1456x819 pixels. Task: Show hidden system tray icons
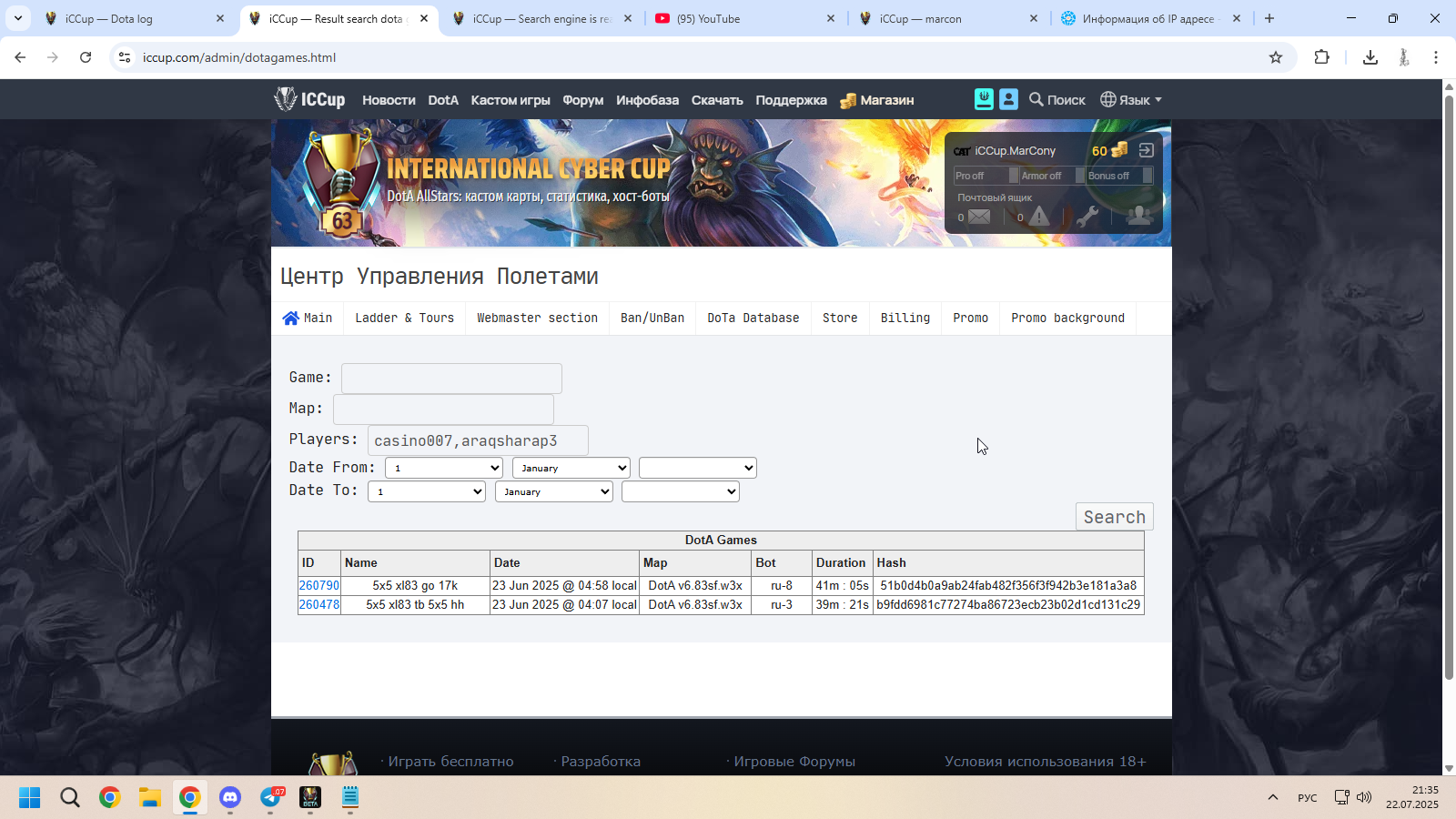[x=1272, y=797]
